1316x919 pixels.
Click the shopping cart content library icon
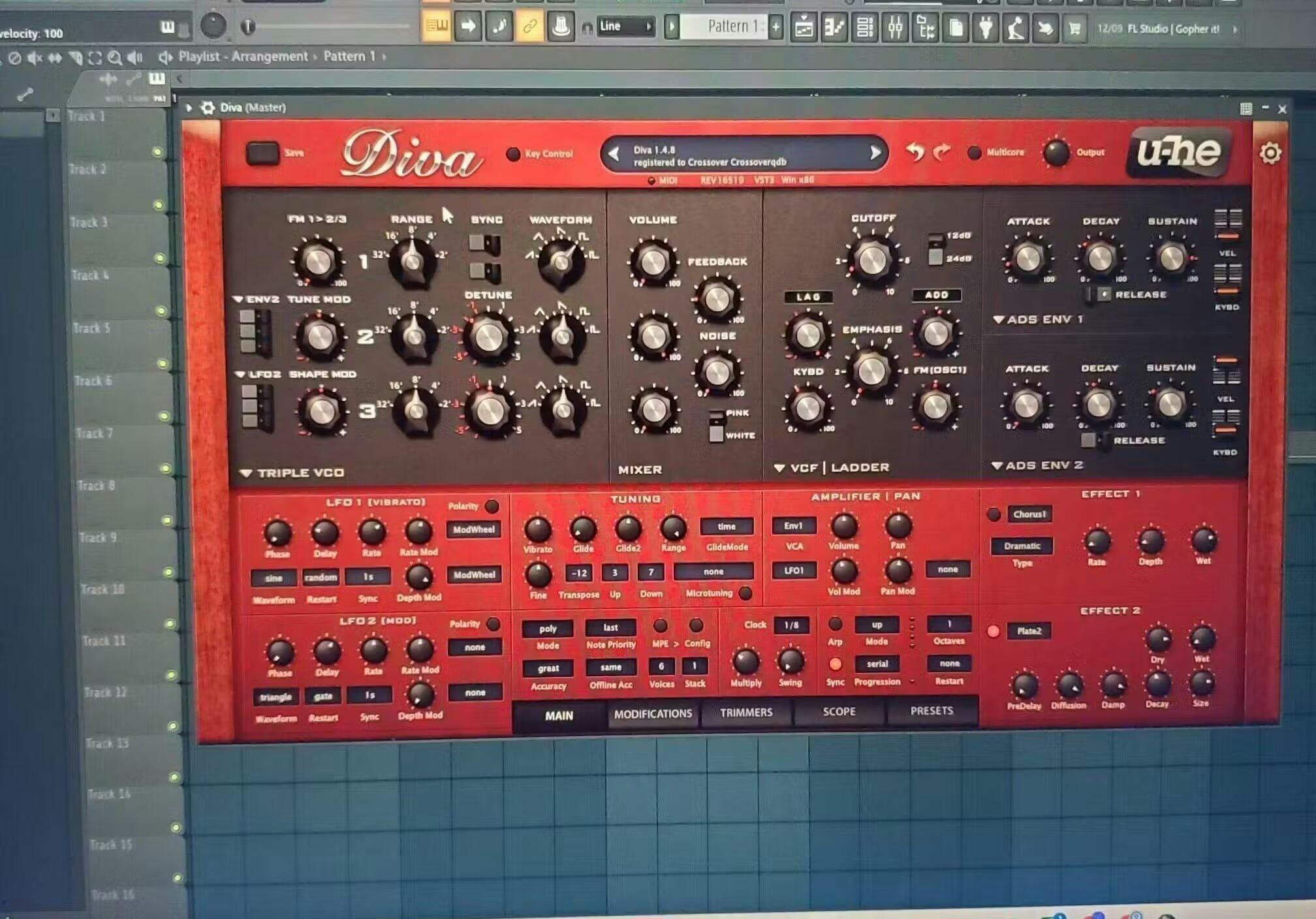1074,28
